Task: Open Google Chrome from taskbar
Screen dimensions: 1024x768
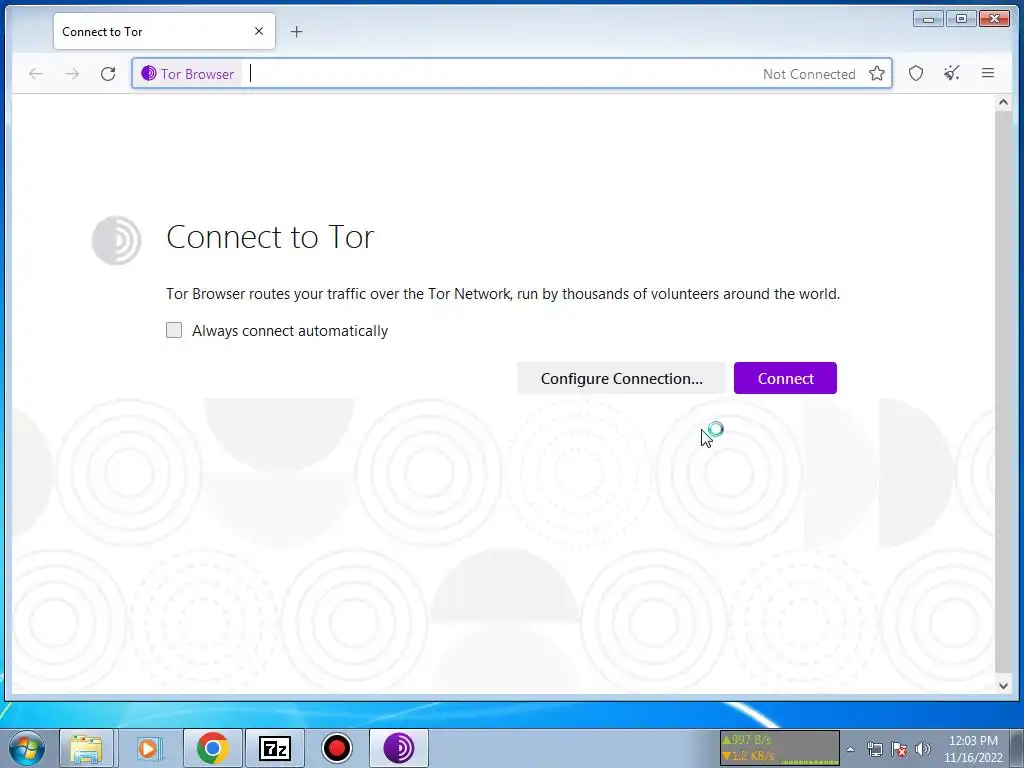Action: pos(212,748)
